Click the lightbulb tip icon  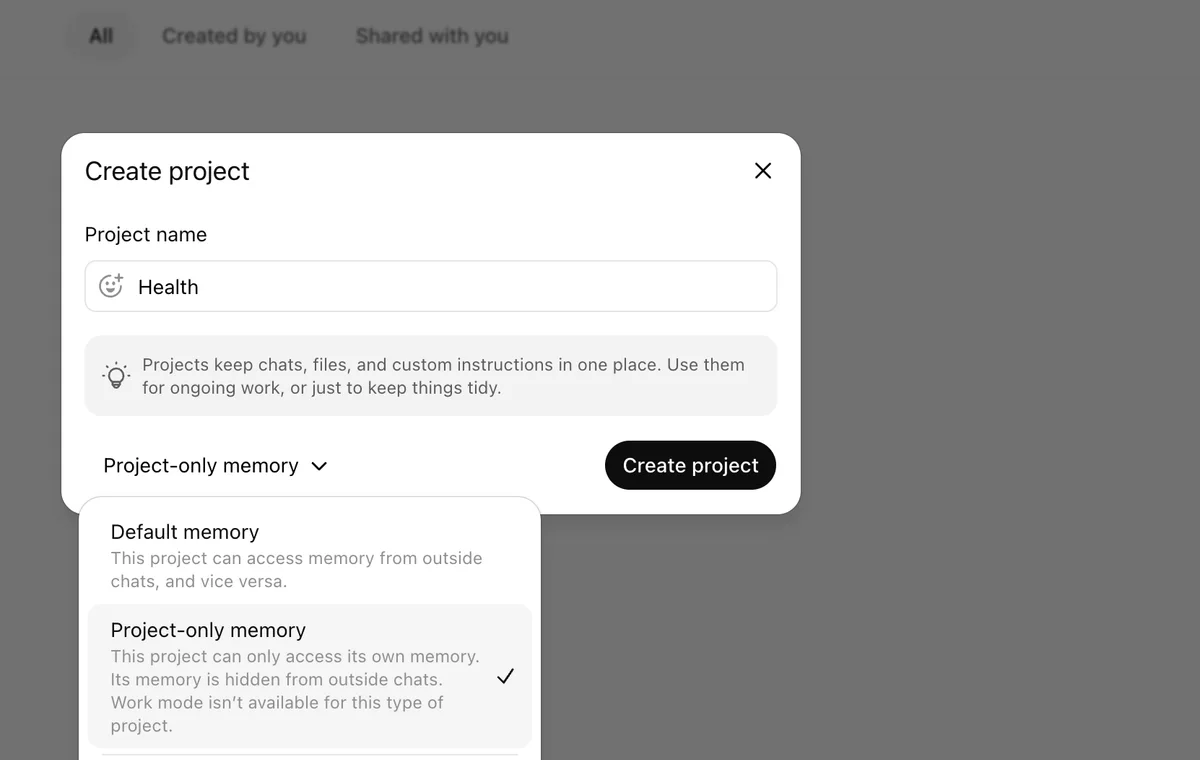(x=116, y=376)
